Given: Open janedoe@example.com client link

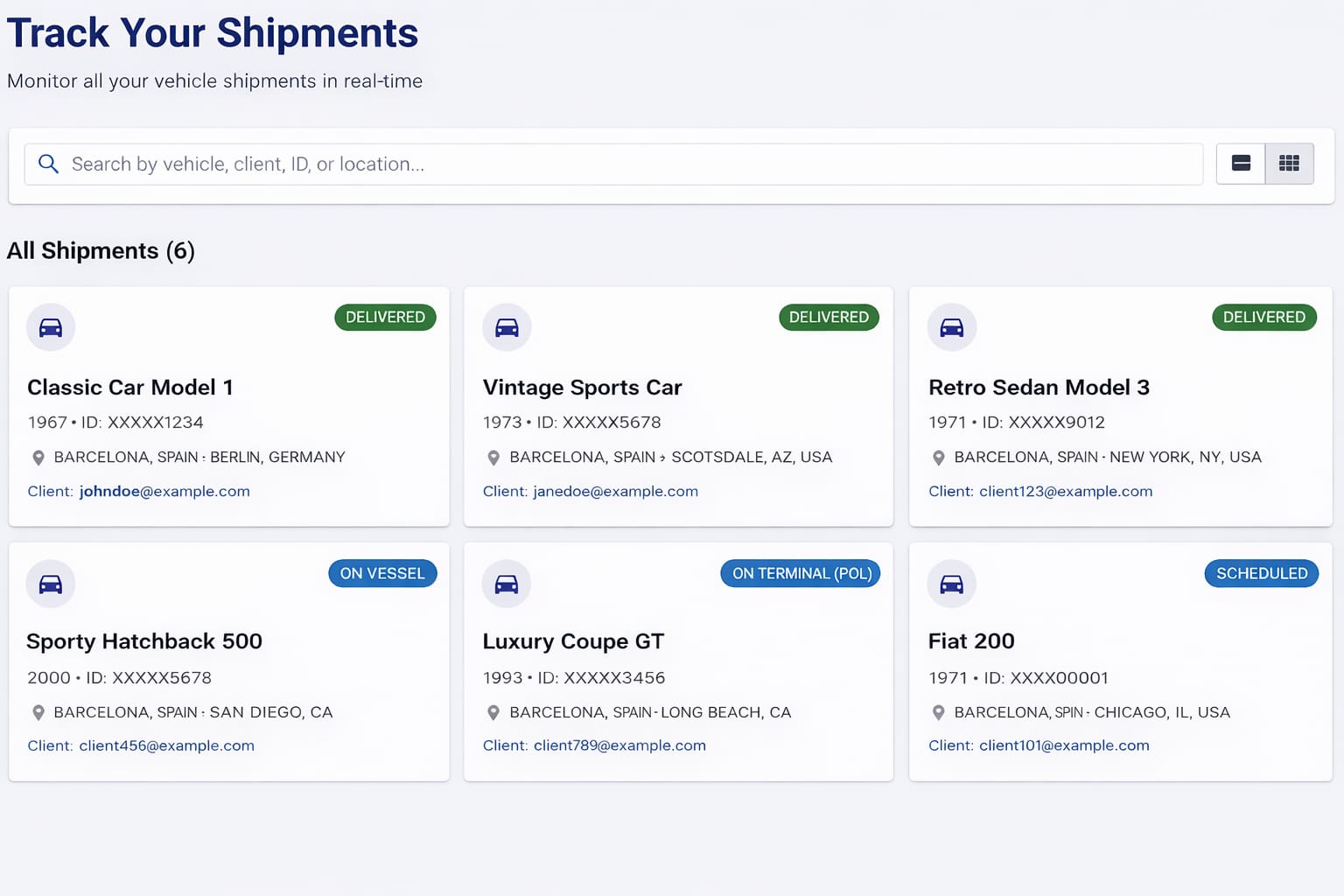Looking at the screenshot, I should pyautogui.click(x=615, y=492).
